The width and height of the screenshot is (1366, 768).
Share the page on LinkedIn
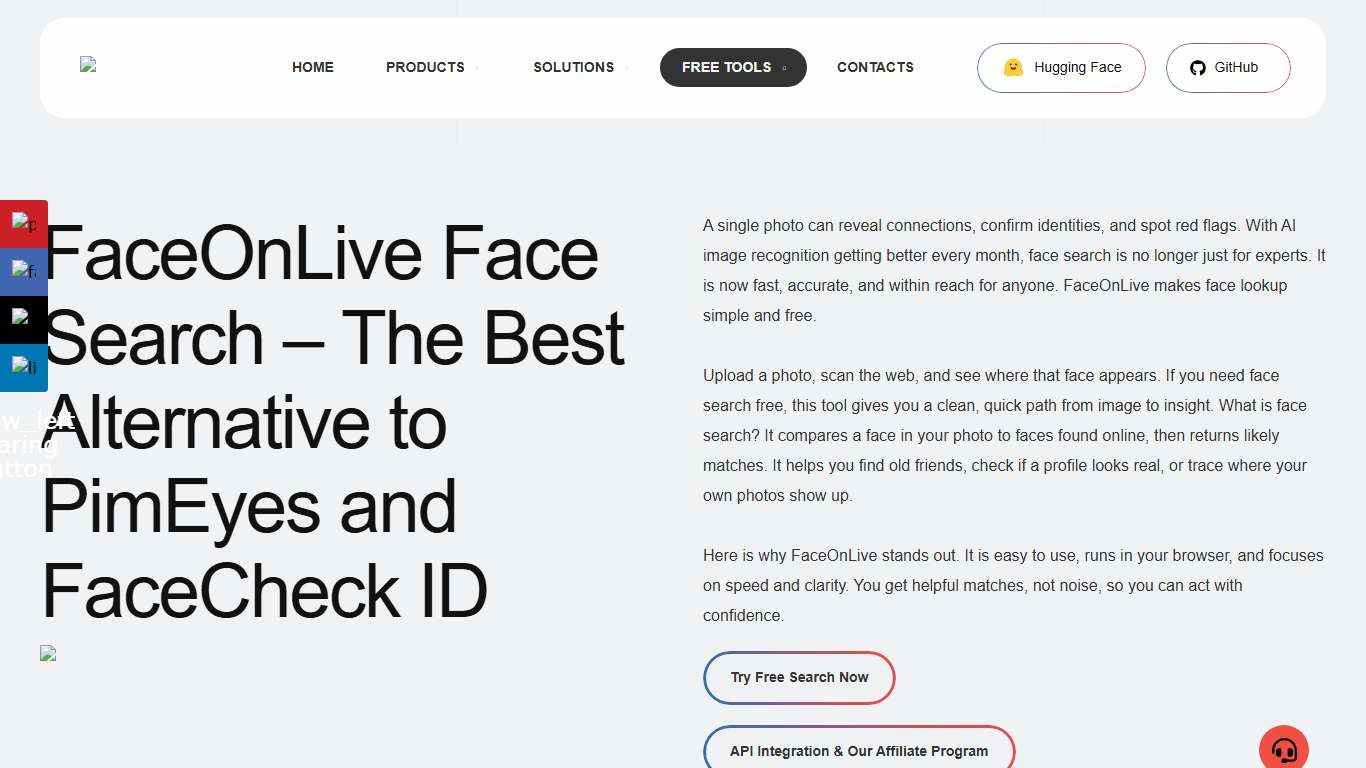click(x=24, y=367)
